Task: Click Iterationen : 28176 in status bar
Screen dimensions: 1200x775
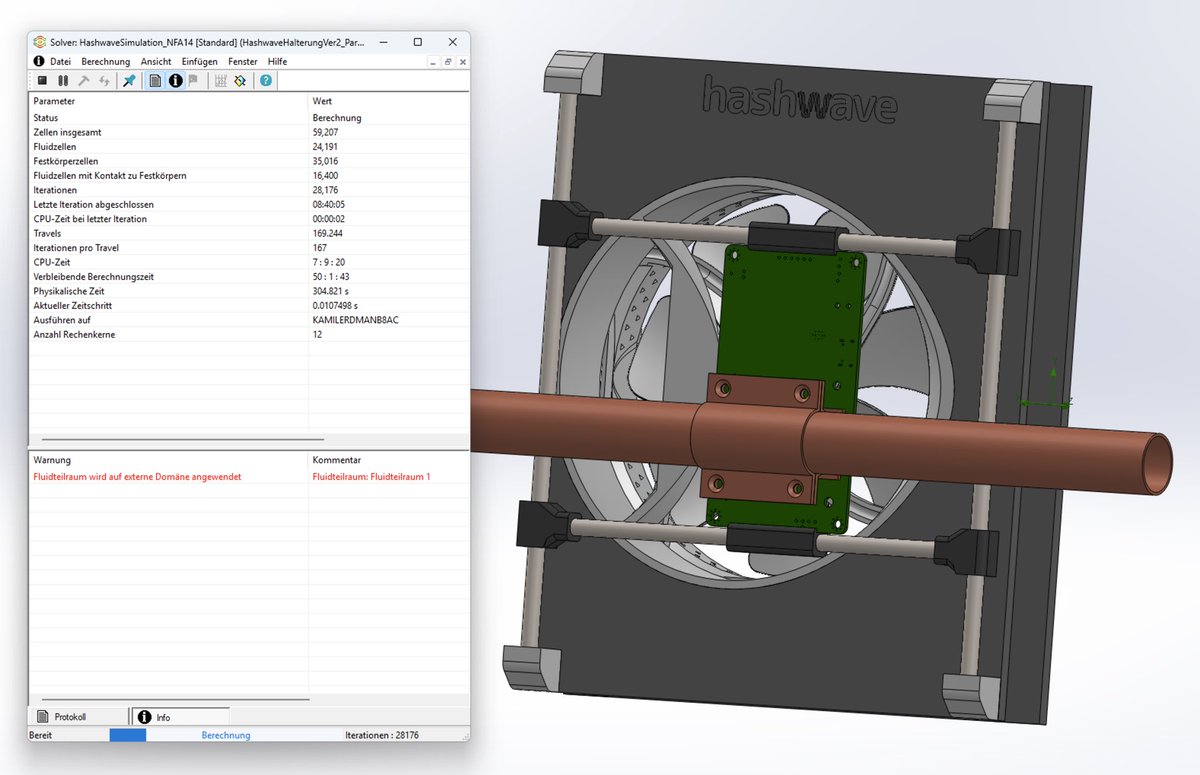Action: 382,735
